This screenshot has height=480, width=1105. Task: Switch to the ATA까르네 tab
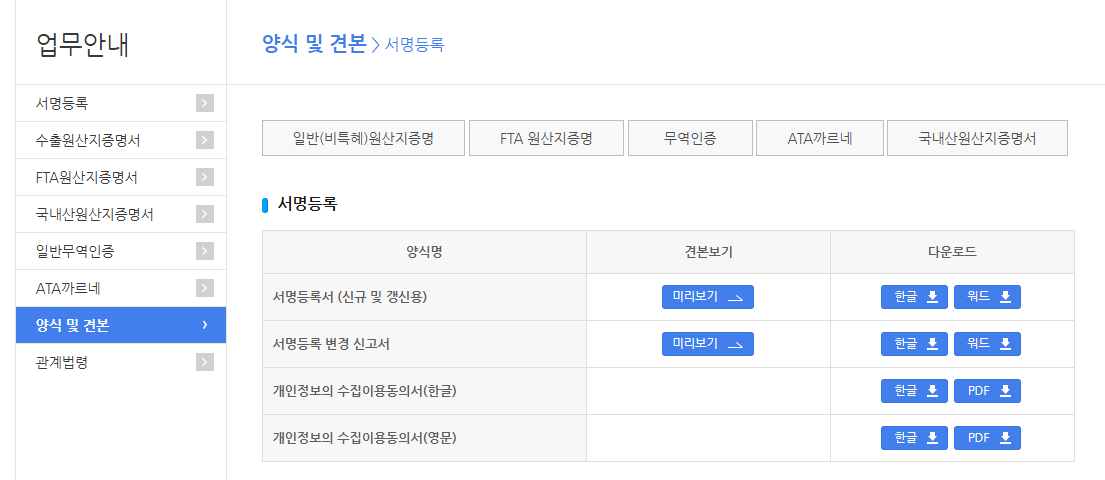(x=820, y=138)
